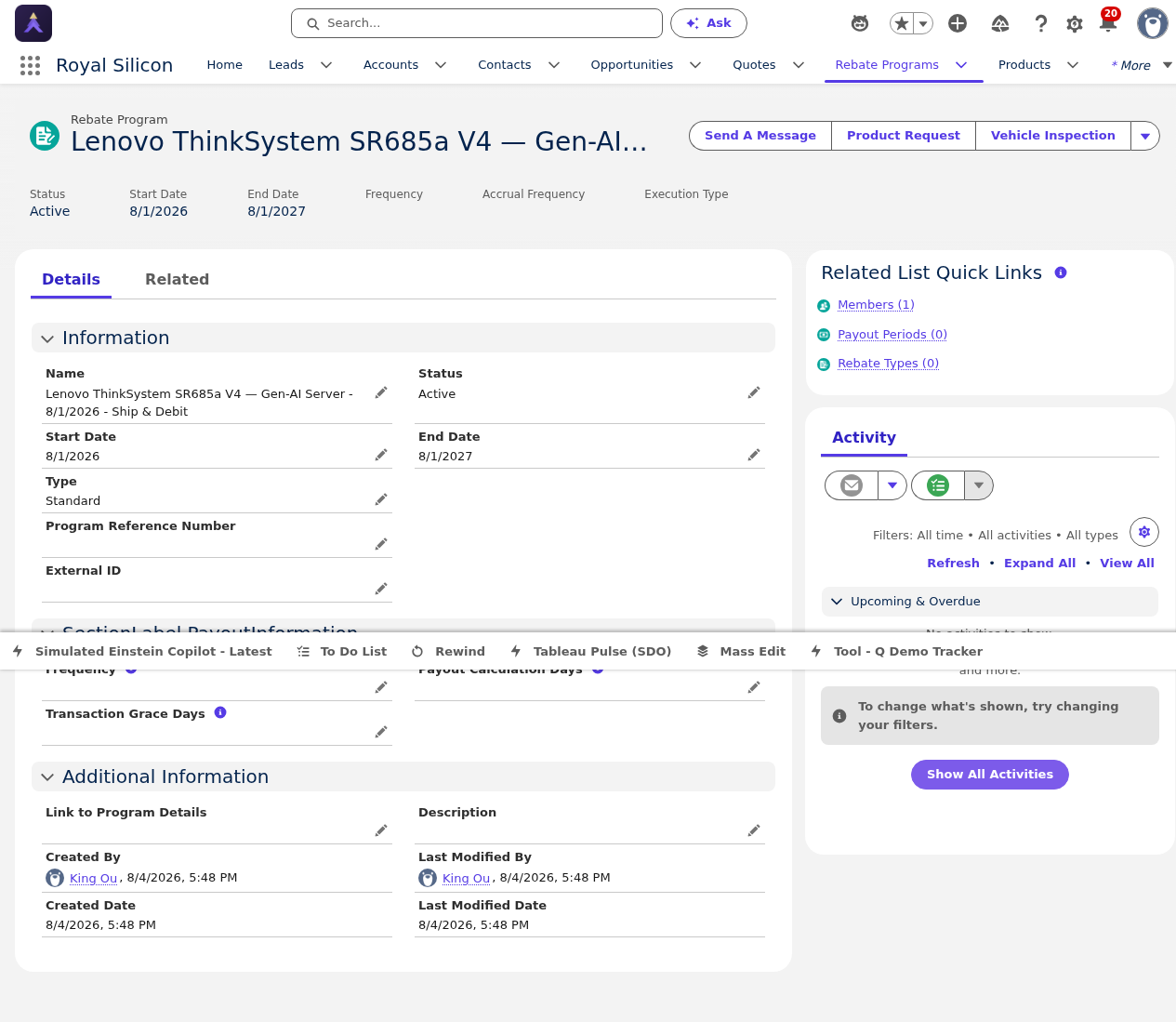The height and width of the screenshot is (1022, 1176).
Task: Click Expand All in the Activity panel
Action: click(1039, 564)
